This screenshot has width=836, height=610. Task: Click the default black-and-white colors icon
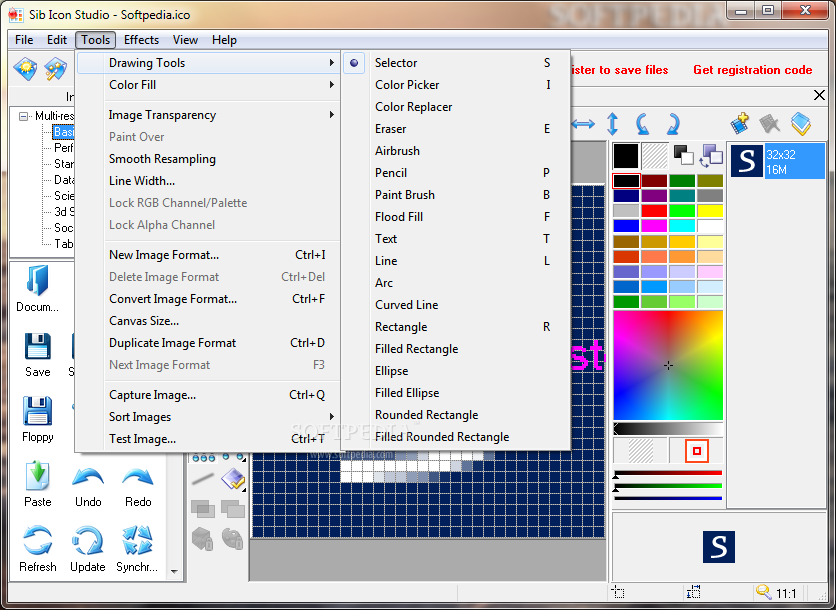(683, 155)
